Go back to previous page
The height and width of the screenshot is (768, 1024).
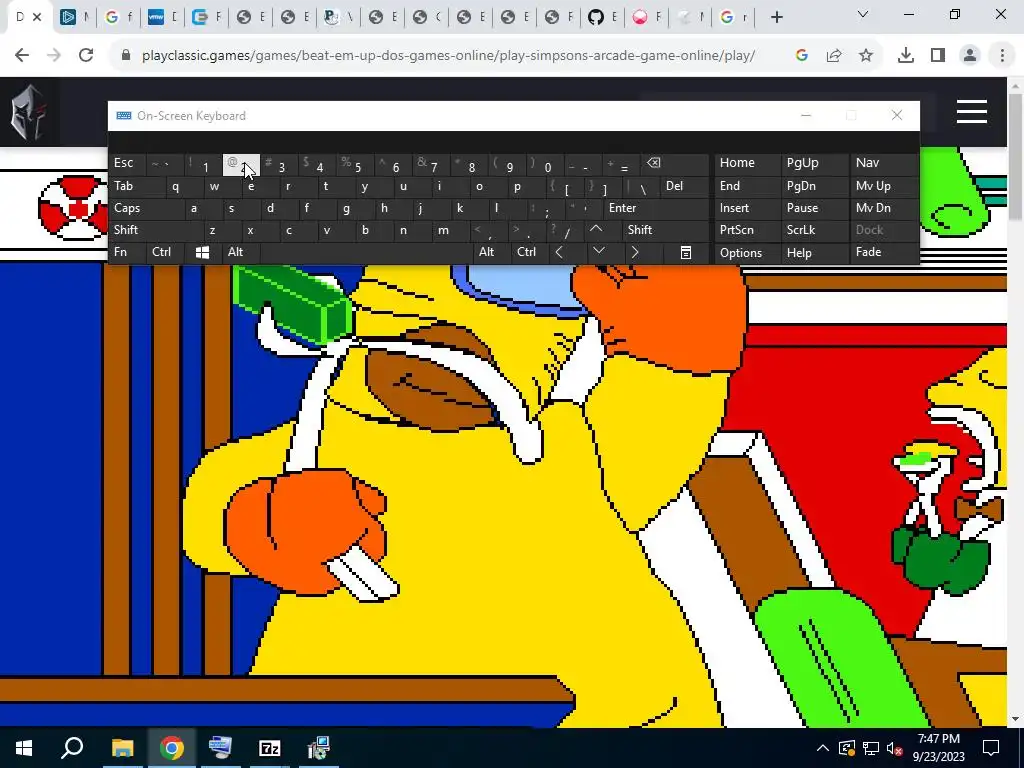pos(22,56)
